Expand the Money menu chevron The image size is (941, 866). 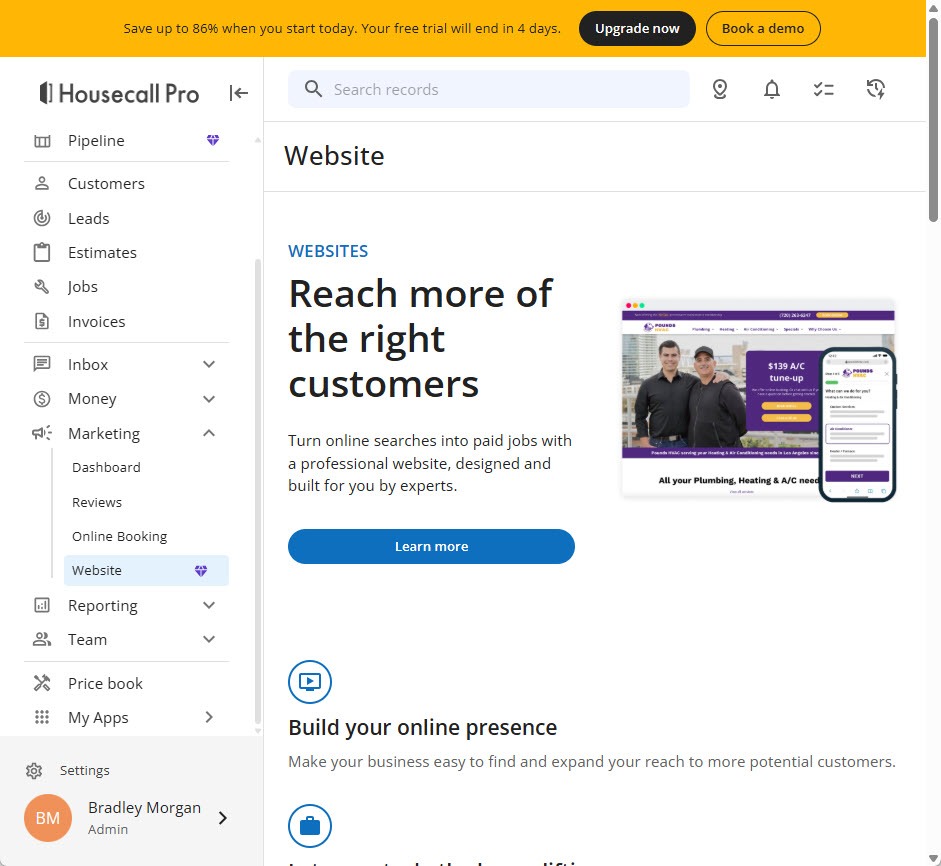[x=209, y=398]
